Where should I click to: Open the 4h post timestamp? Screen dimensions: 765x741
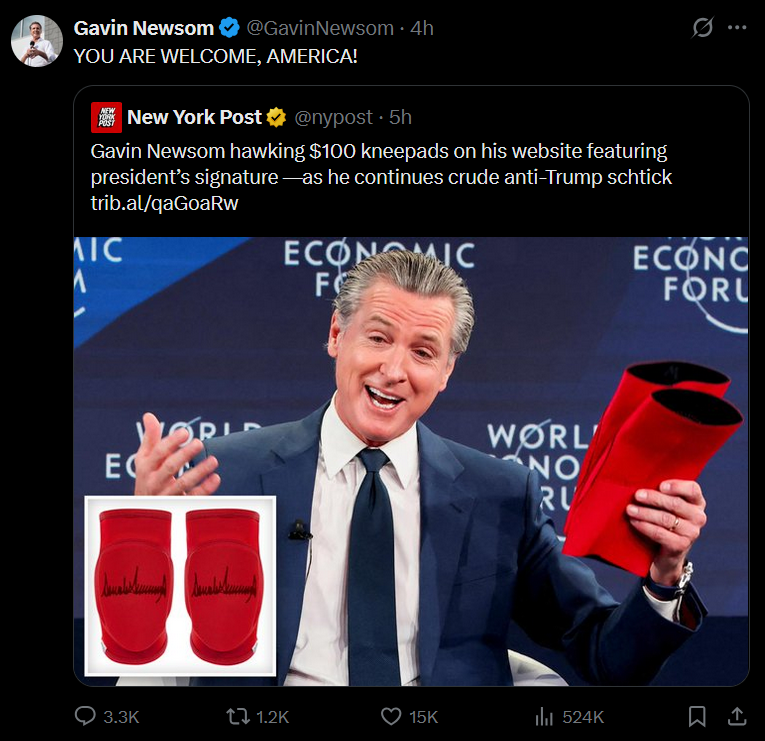pos(422,28)
